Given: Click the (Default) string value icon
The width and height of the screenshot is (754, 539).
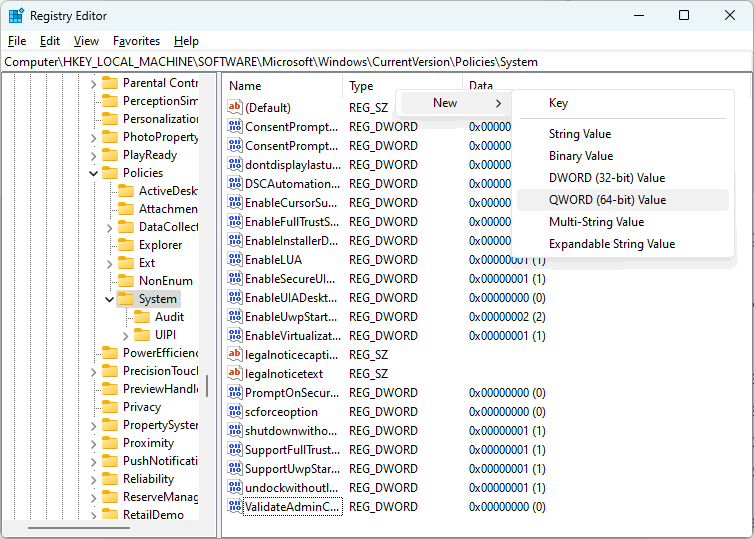Looking at the screenshot, I should 235,107.
